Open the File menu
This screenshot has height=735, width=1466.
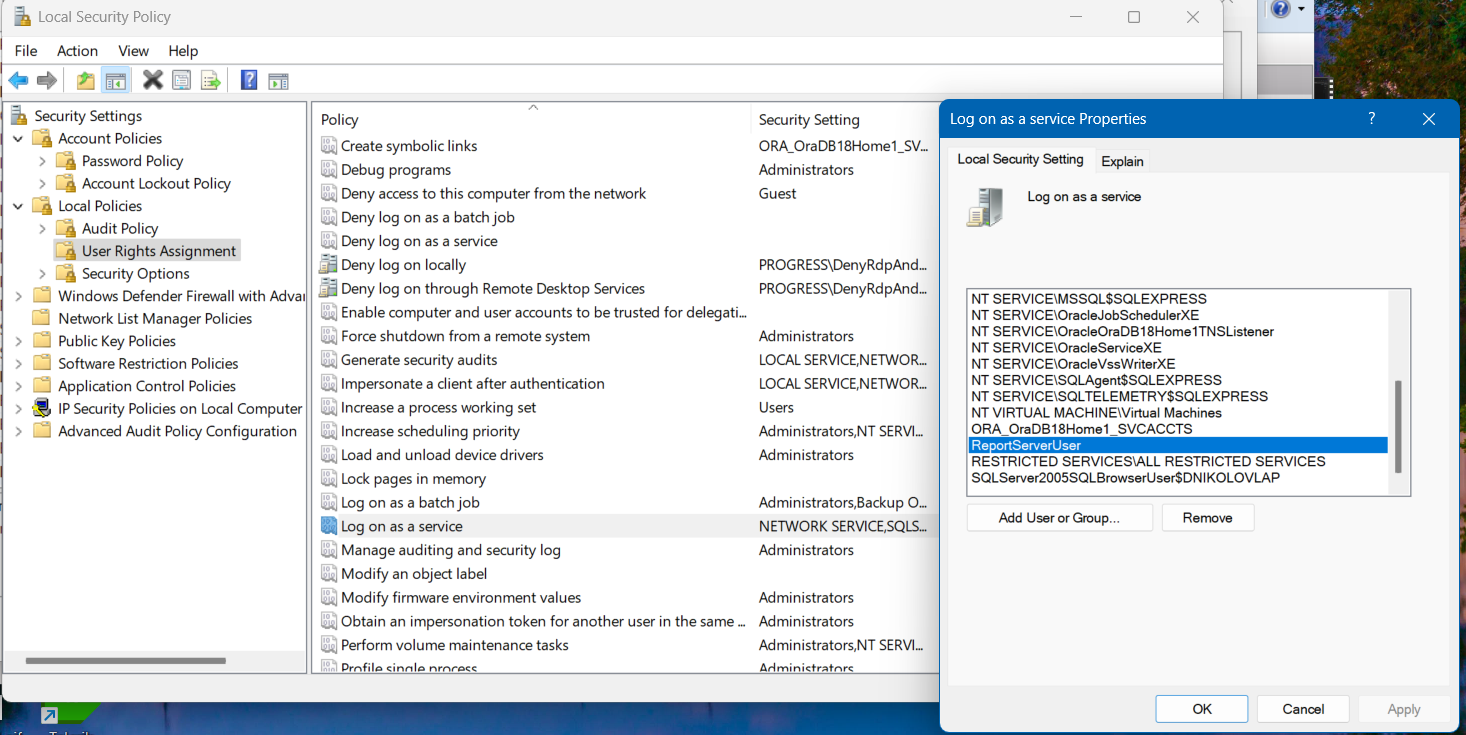click(26, 51)
